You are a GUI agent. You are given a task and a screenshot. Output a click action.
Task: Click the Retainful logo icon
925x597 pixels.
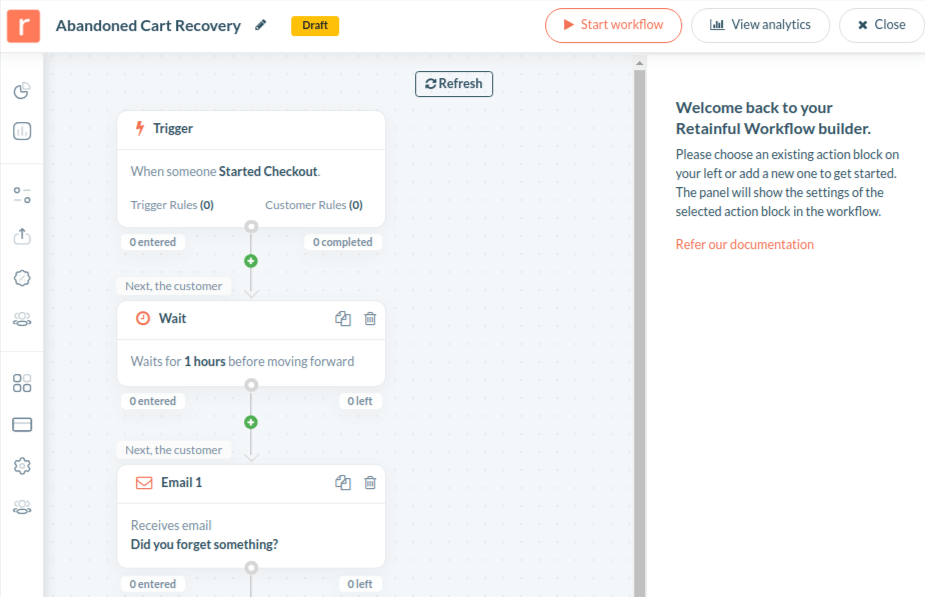click(x=24, y=26)
